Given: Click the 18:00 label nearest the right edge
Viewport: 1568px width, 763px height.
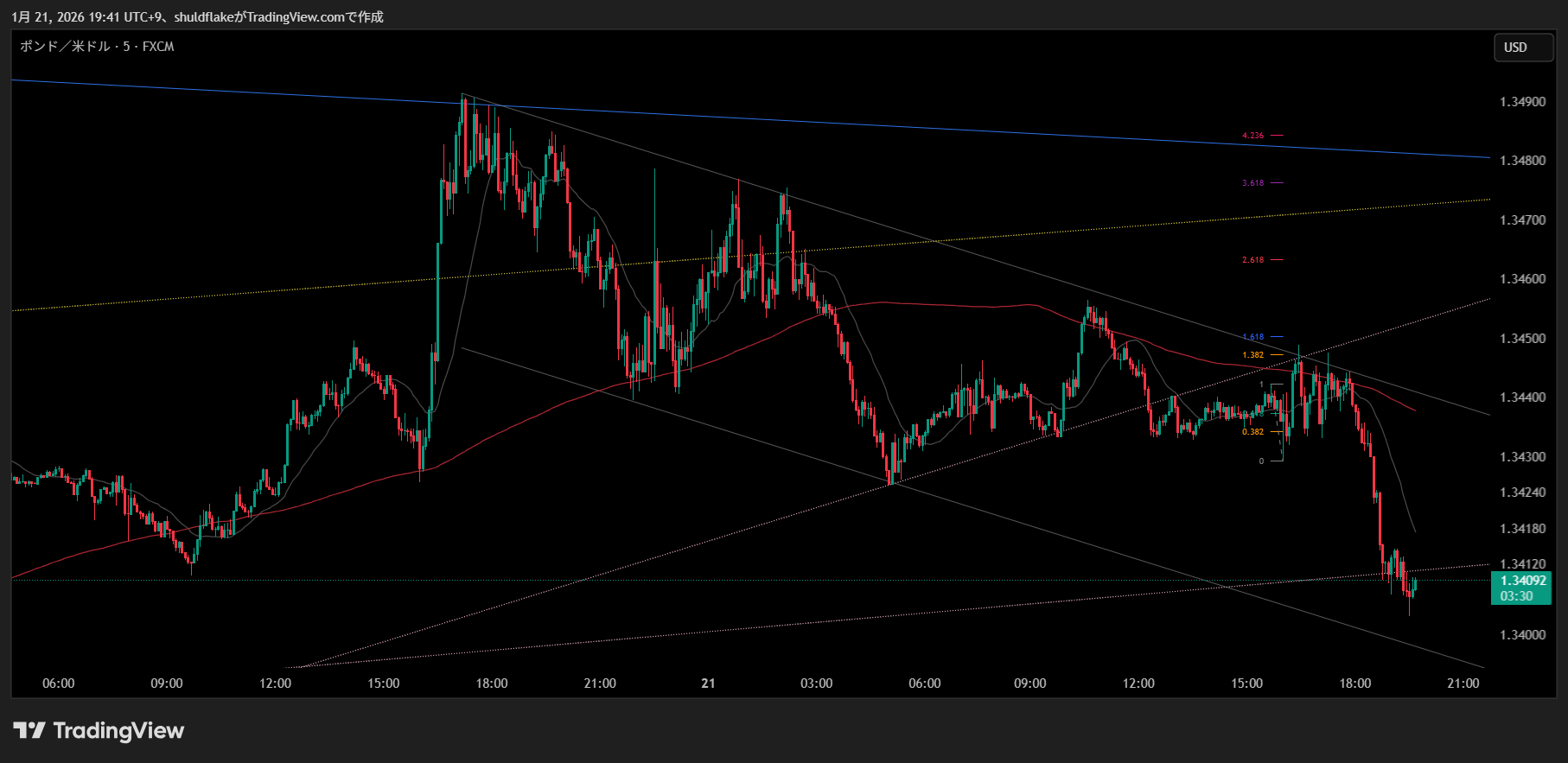Looking at the screenshot, I should [x=1354, y=684].
